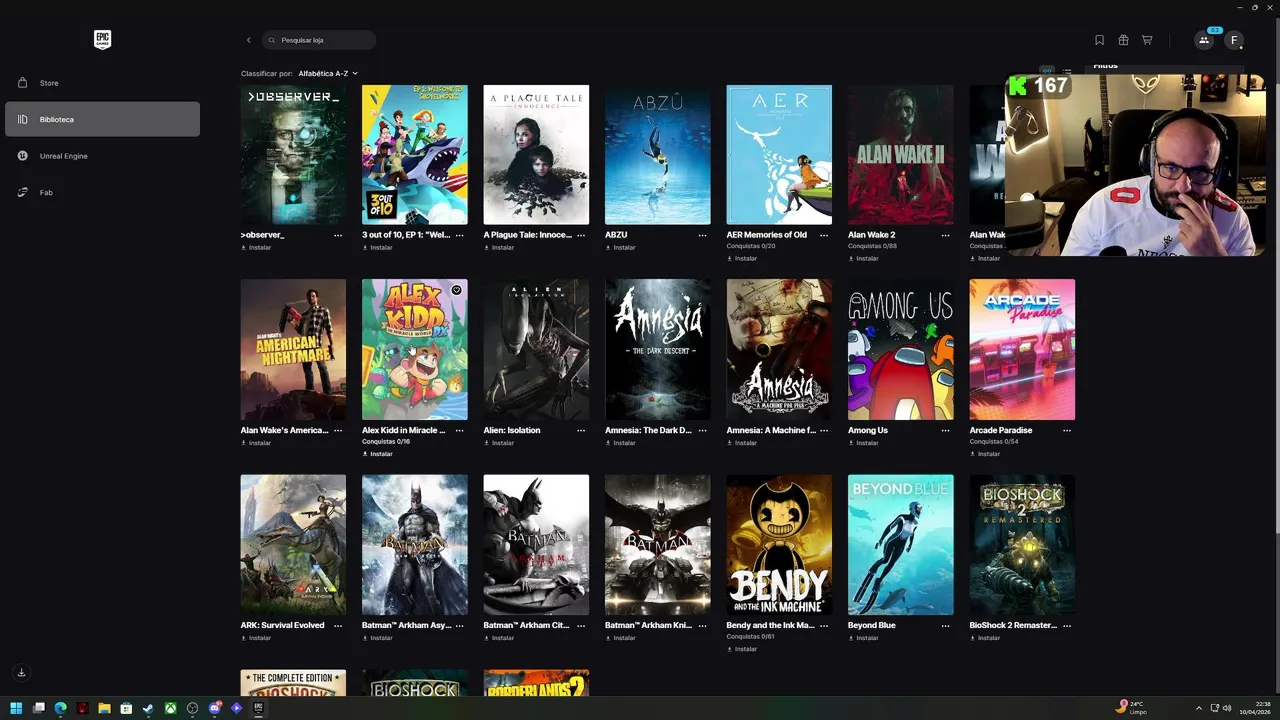Open Xbox app from taskbar
1280x720 pixels.
[x=170, y=708]
